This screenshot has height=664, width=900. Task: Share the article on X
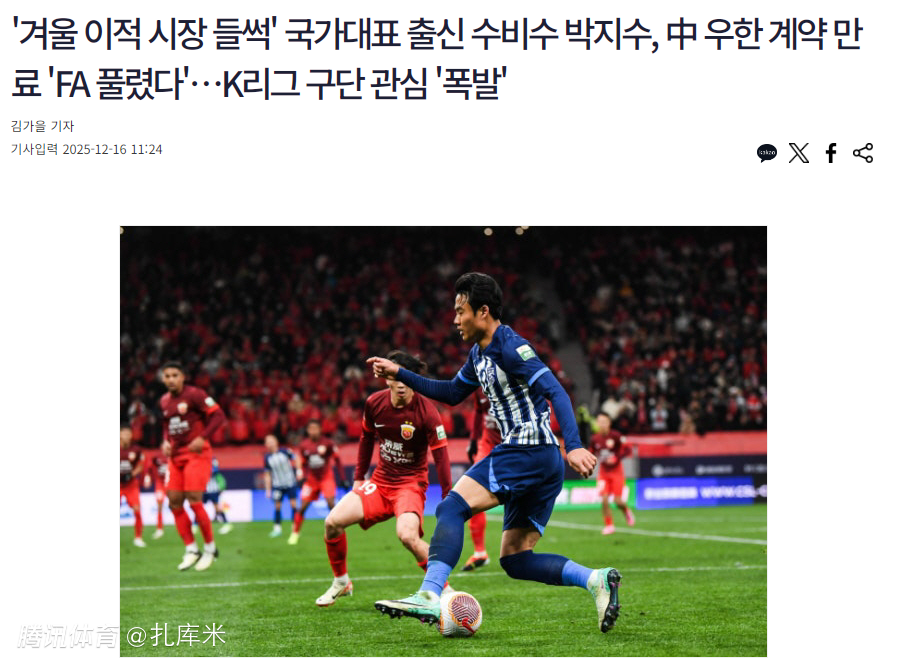coord(799,153)
